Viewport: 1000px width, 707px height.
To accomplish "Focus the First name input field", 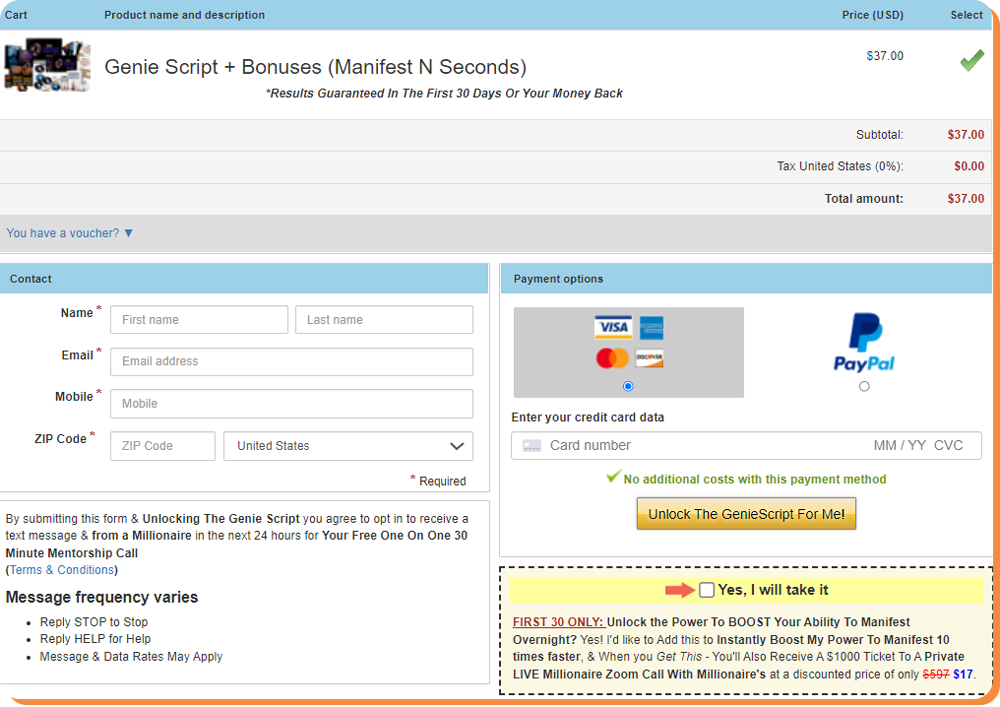I will pos(199,319).
